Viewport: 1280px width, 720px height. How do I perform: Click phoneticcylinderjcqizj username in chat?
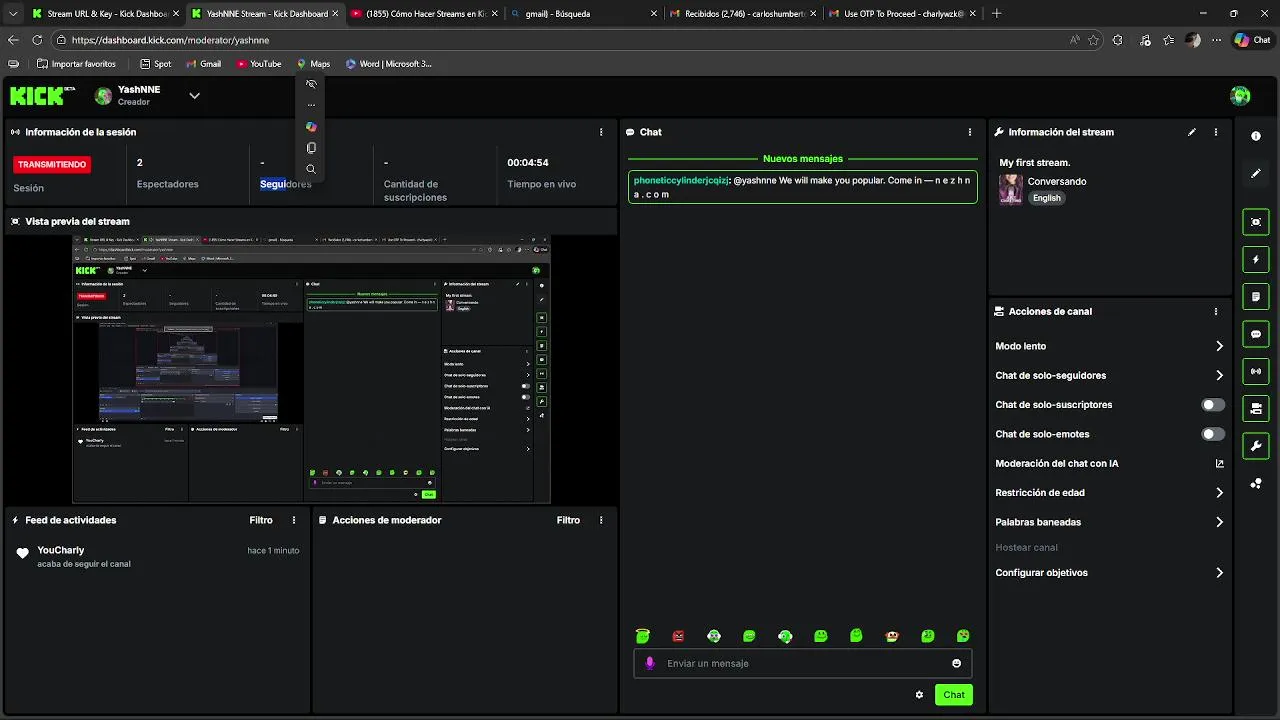click(681, 181)
